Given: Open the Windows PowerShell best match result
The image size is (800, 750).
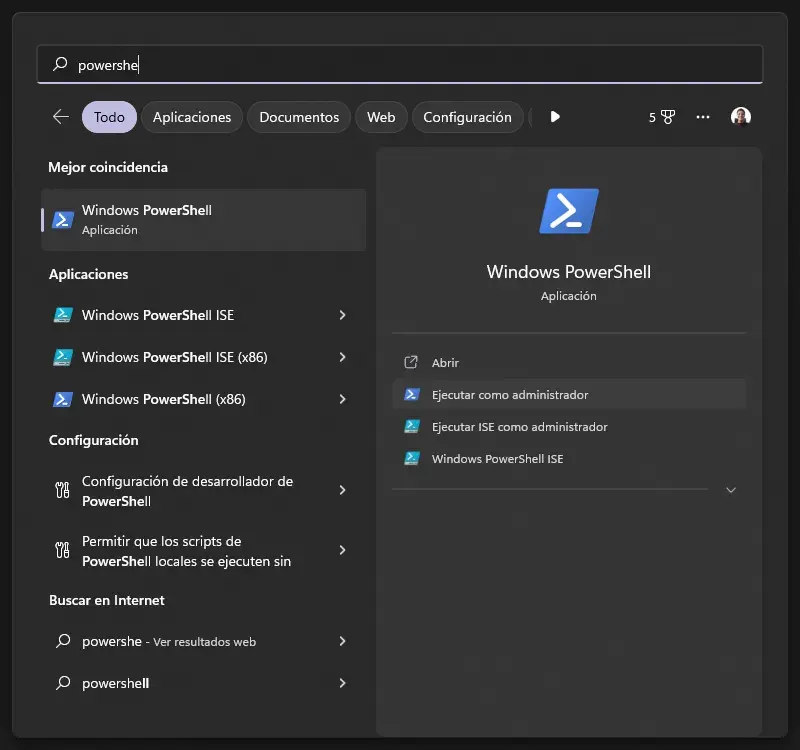Looking at the screenshot, I should [203, 220].
